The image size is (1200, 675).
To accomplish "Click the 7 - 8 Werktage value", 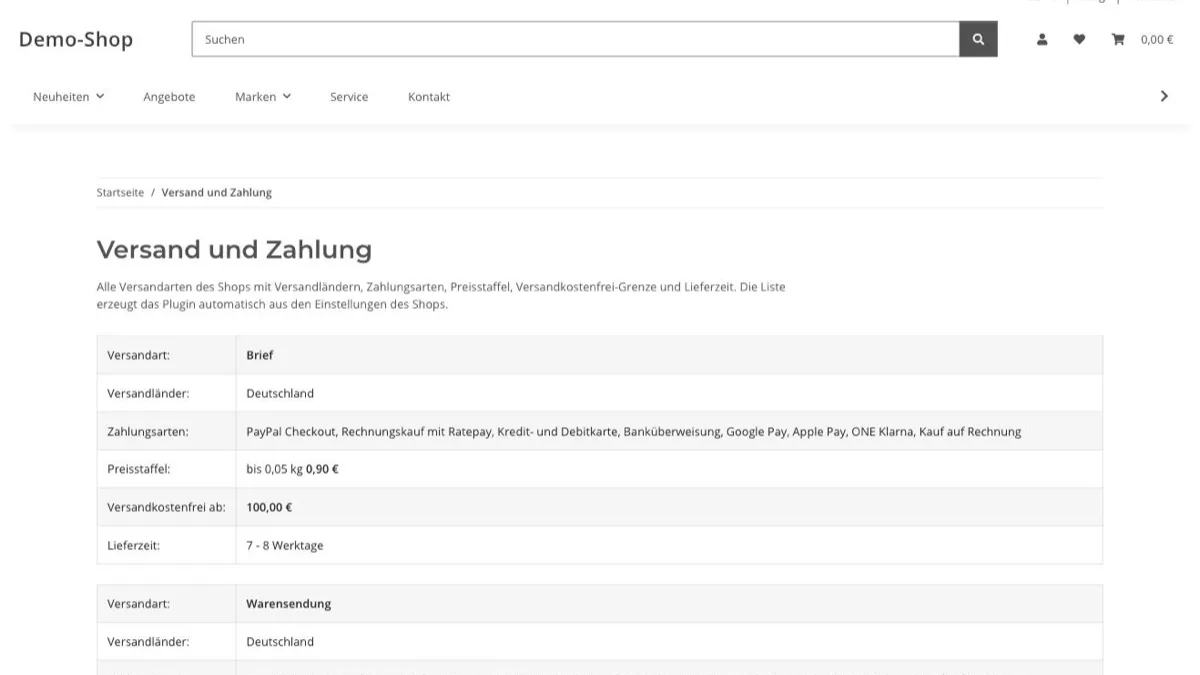I will [x=285, y=546].
